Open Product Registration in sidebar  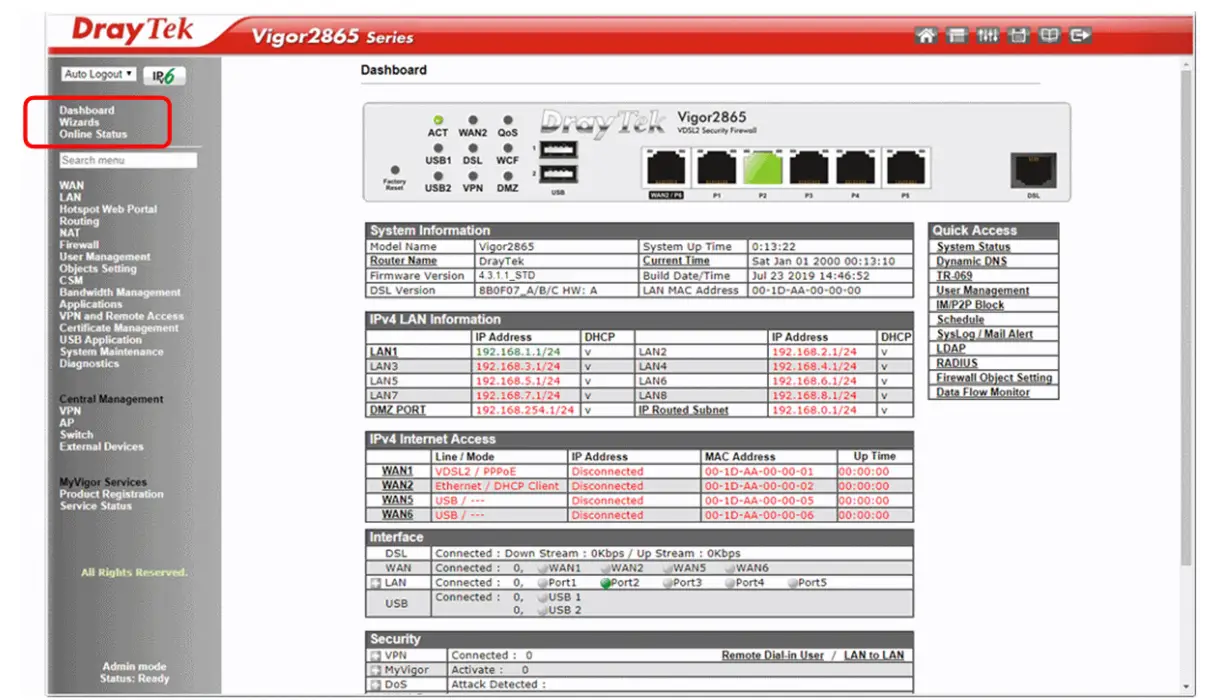[111, 494]
